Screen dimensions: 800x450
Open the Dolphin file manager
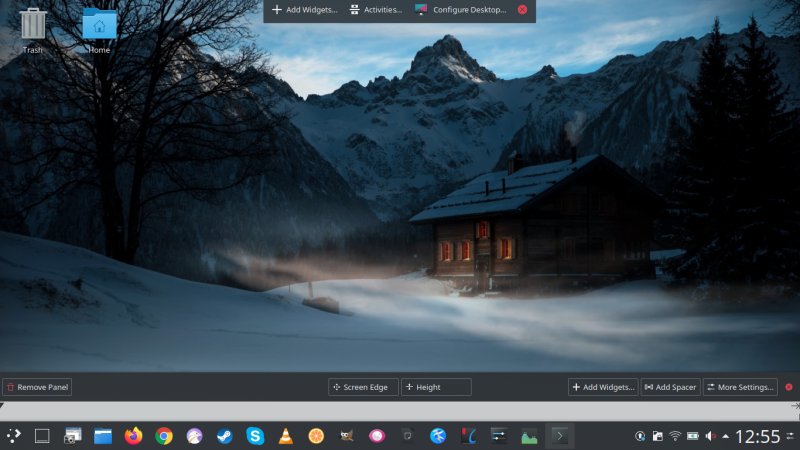(103, 436)
